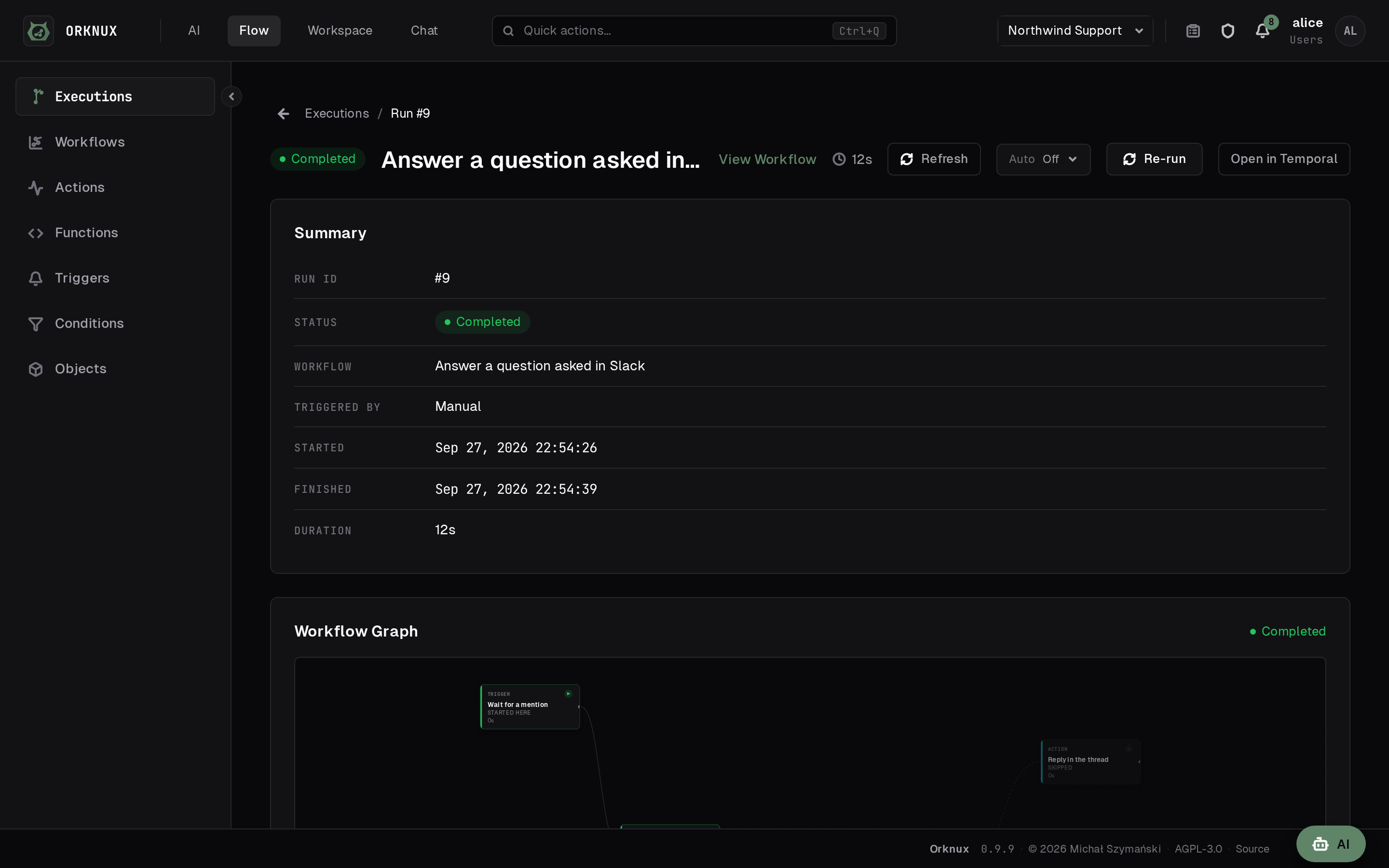Image resolution: width=1389 pixels, height=868 pixels.
Task: Click the back arrow beside Executions breadcrumb
Action: pos(284,114)
